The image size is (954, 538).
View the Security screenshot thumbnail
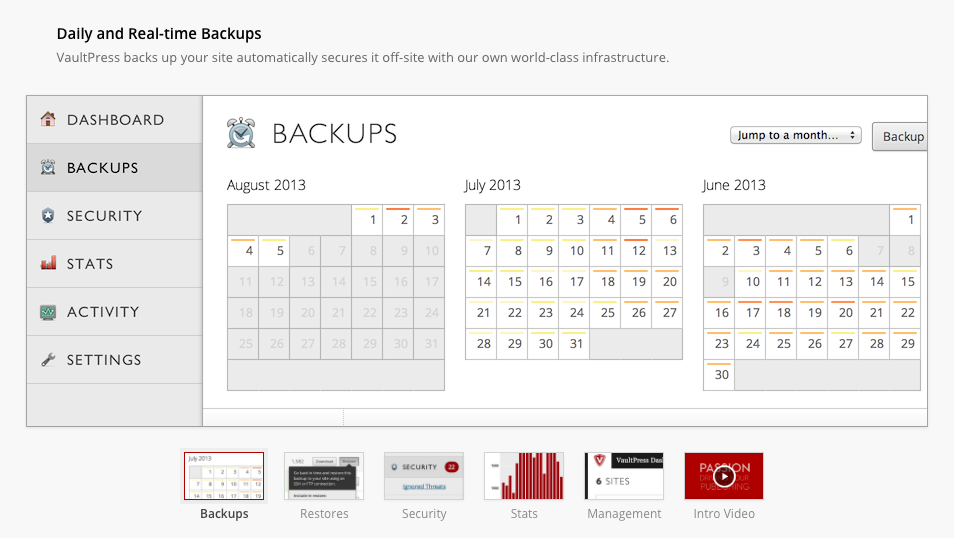pos(423,476)
